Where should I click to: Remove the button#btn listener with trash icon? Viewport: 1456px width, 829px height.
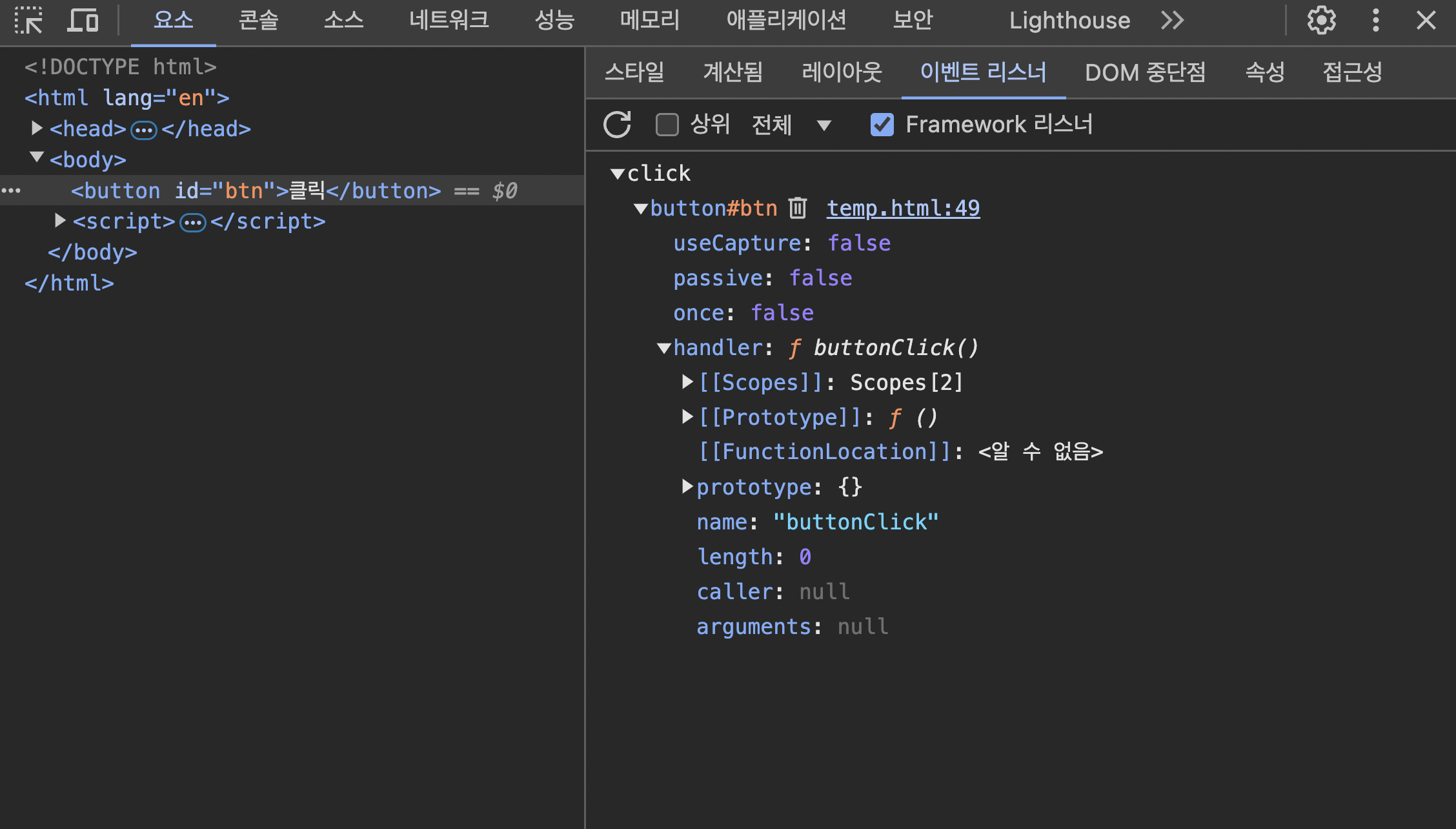(798, 208)
